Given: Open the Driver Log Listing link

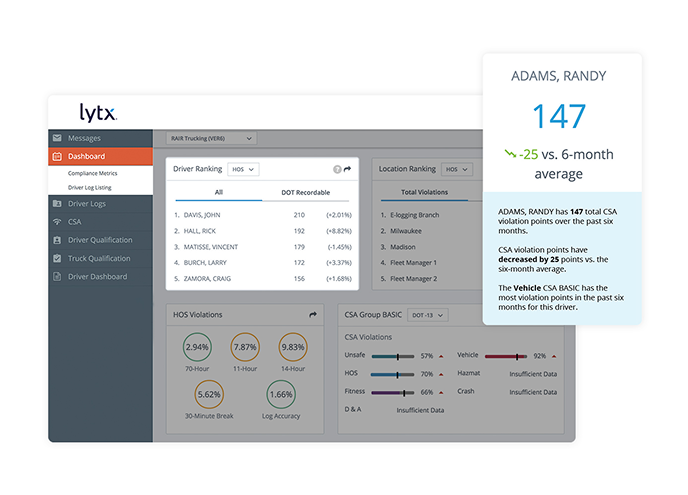Looking at the screenshot, I should pyautogui.click(x=90, y=187).
